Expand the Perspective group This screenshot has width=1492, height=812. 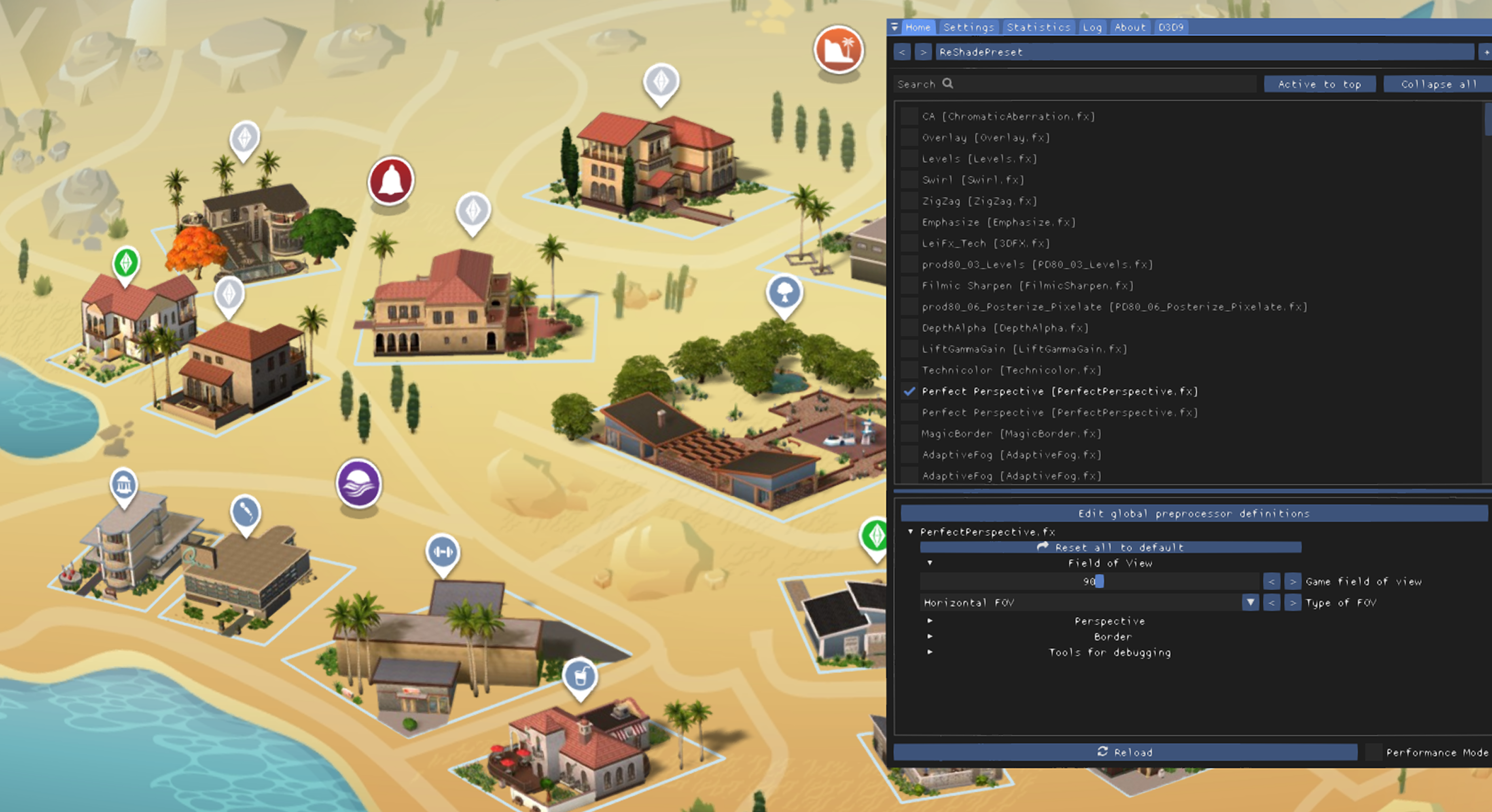(x=930, y=620)
